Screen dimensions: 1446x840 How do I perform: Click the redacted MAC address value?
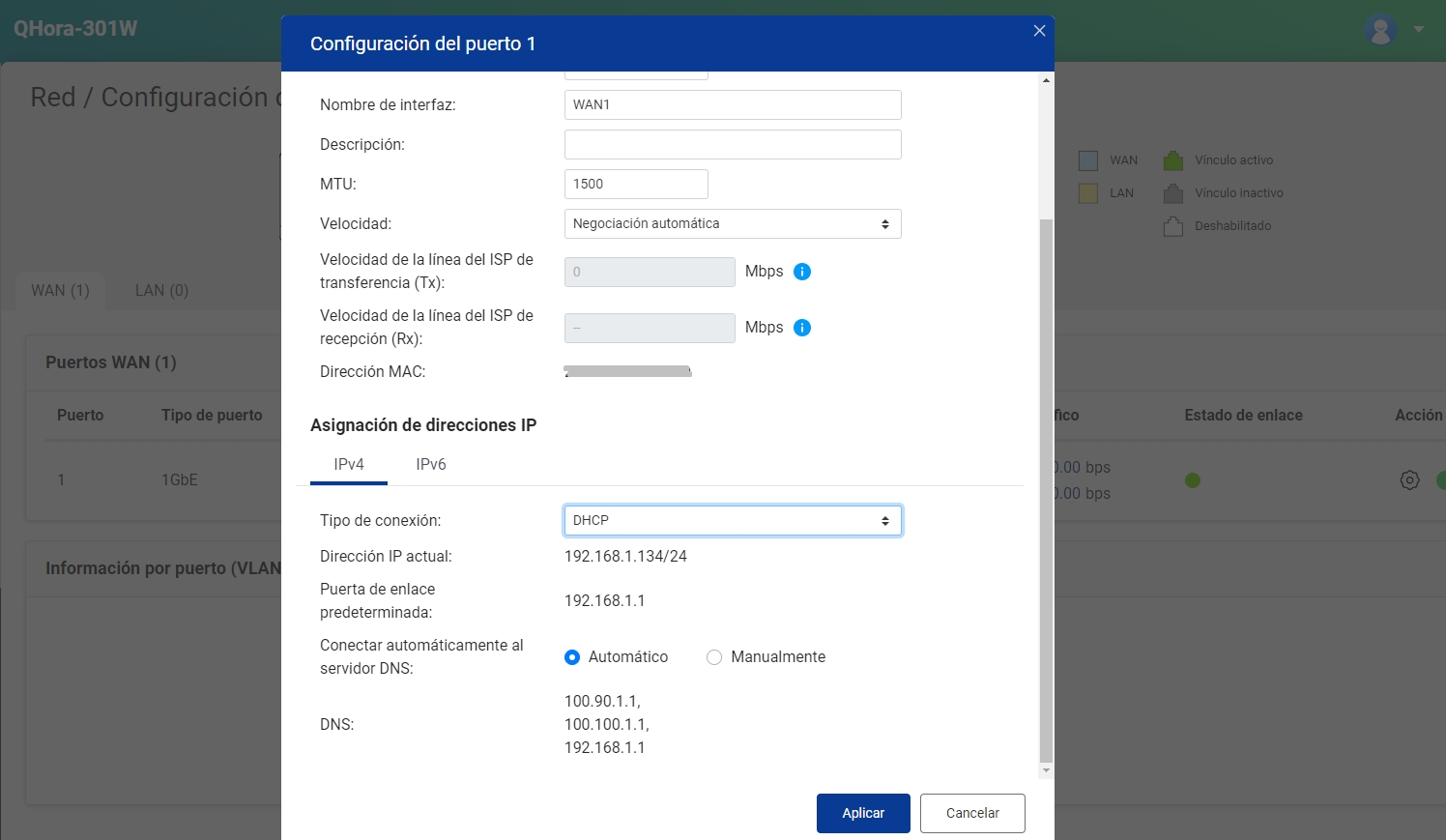(628, 372)
